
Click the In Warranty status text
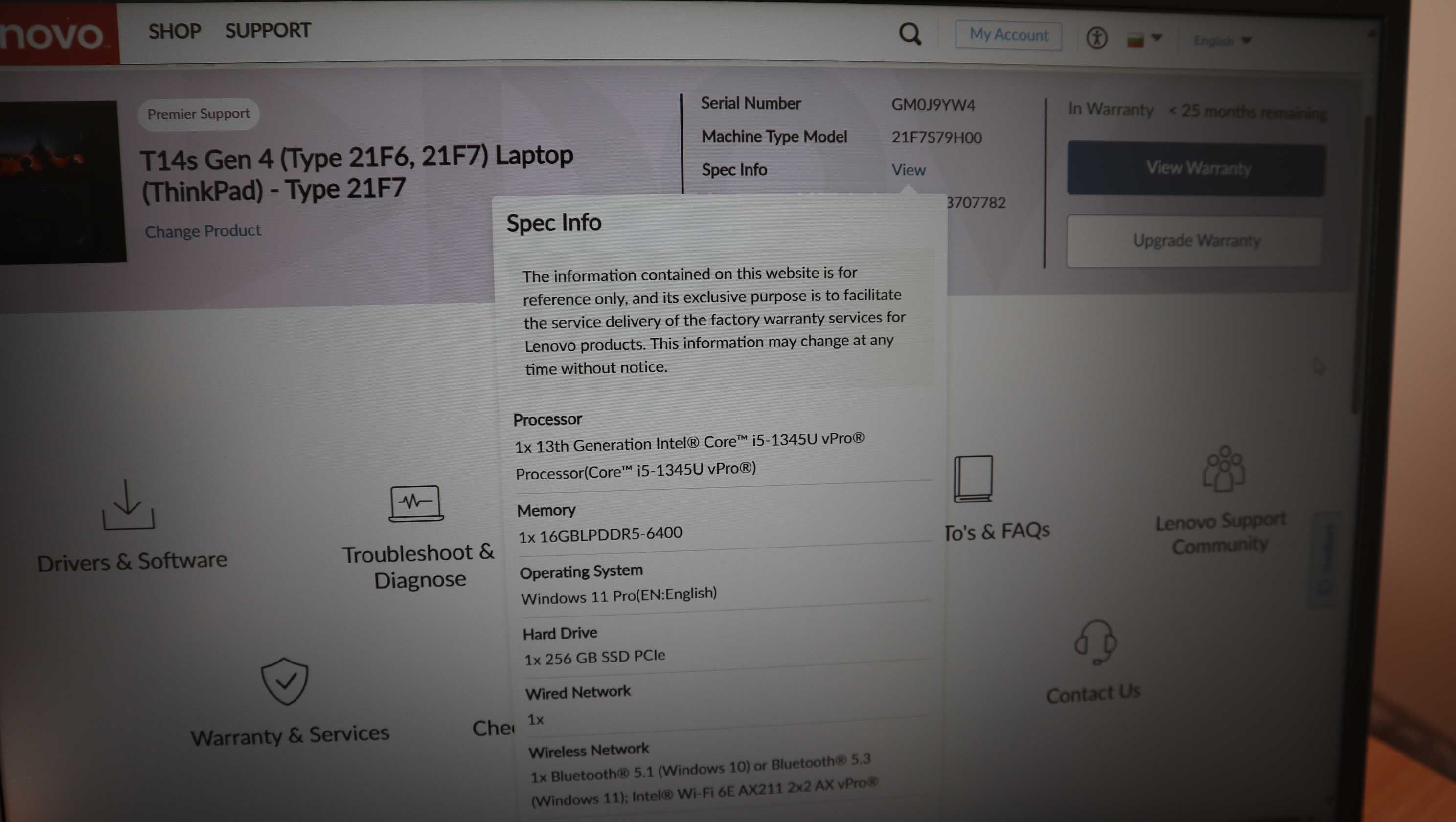tap(1111, 109)
